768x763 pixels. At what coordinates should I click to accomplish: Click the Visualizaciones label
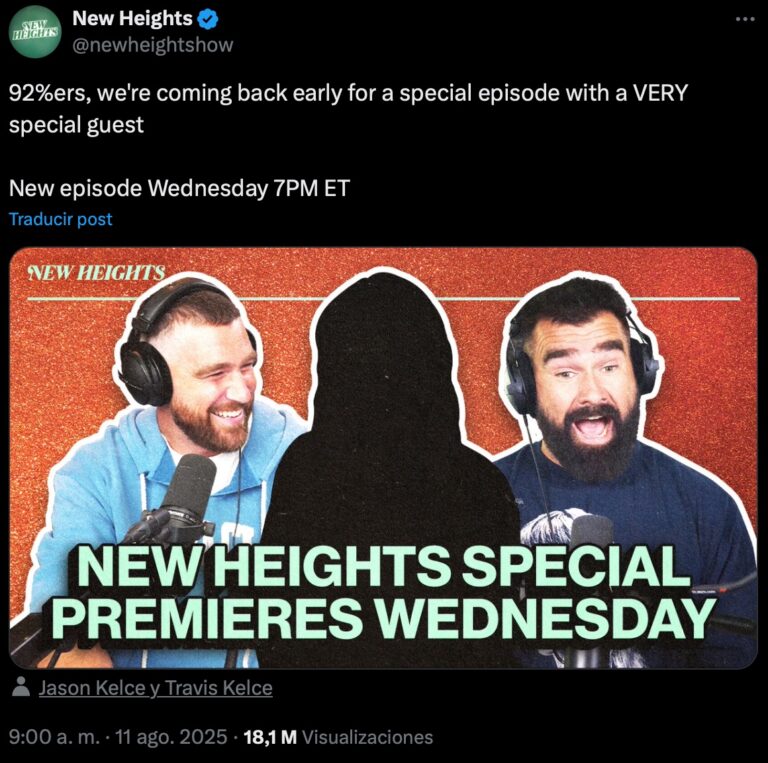point(367,737)
